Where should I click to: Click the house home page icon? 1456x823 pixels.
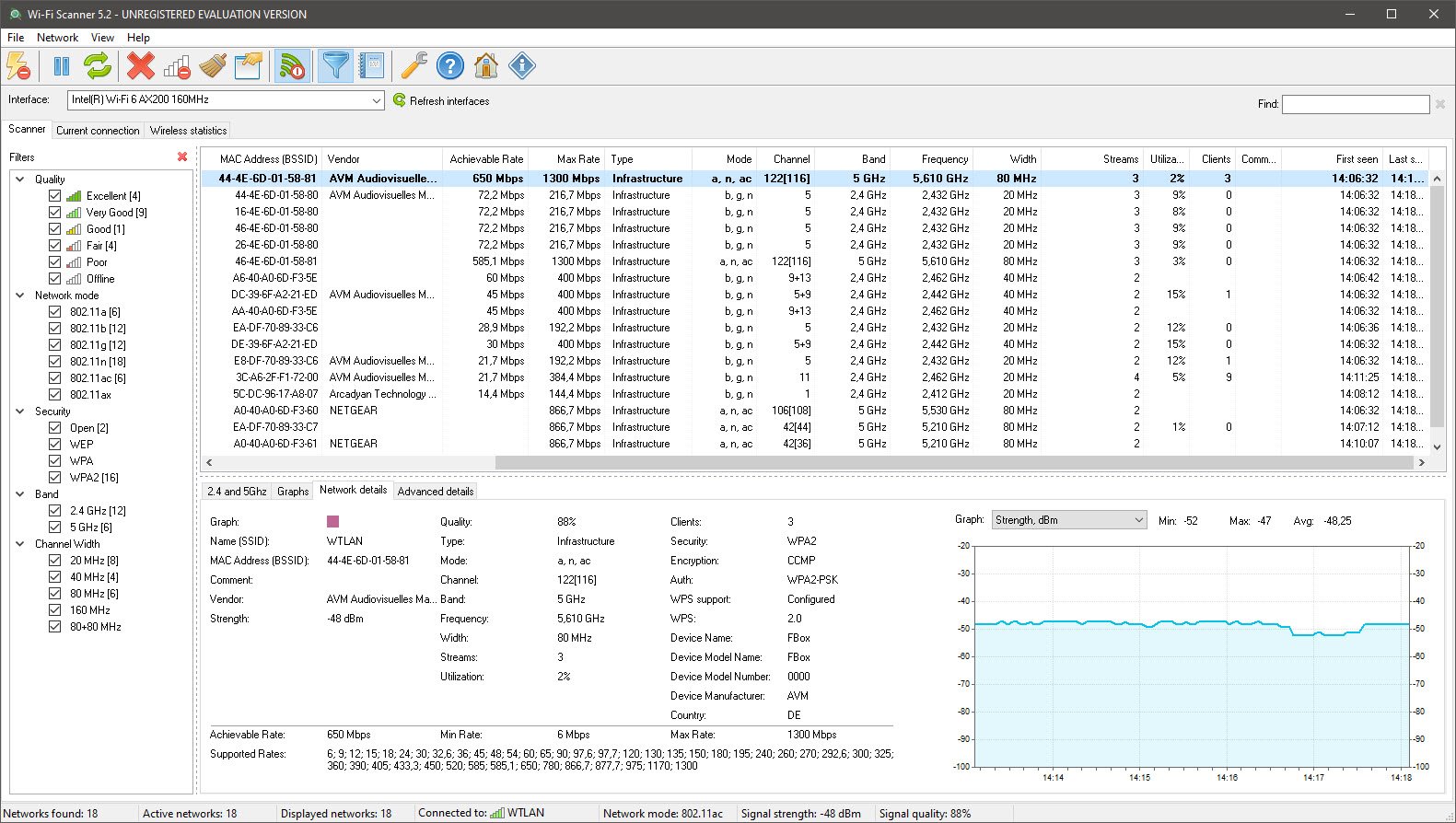(x=486, y=66)
